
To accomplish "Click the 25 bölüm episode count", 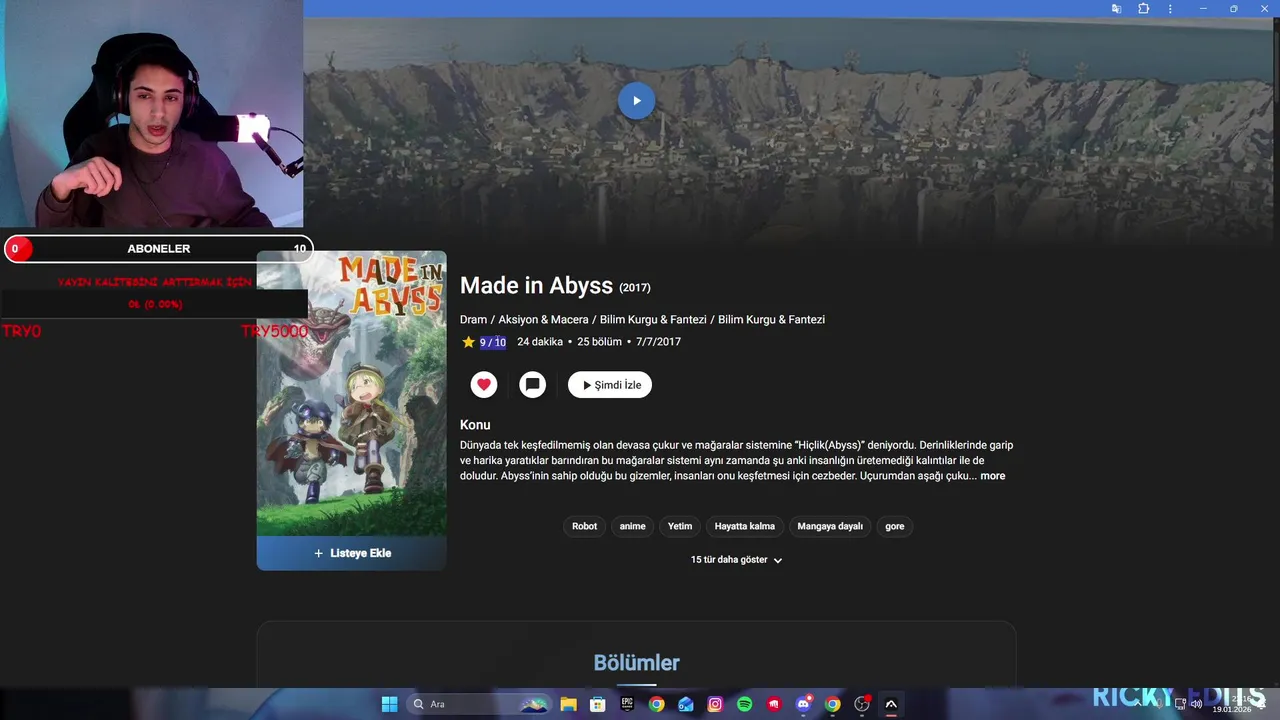I will [x=601, y=342].
